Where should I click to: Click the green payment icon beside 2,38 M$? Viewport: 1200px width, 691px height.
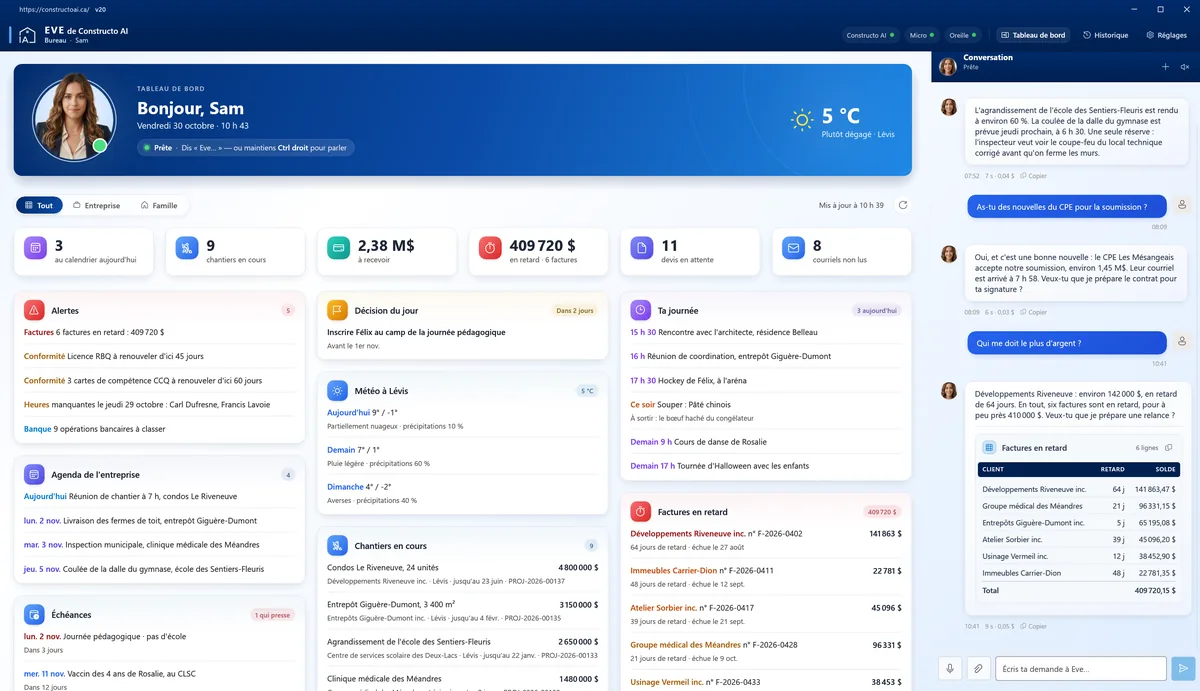pyautogui.click(x=338, y=248)
